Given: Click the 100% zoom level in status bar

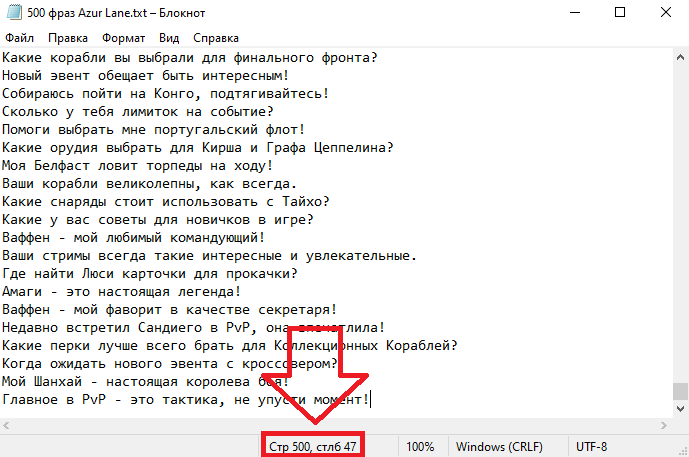Looking at the screenshot, I should [420, 446].
